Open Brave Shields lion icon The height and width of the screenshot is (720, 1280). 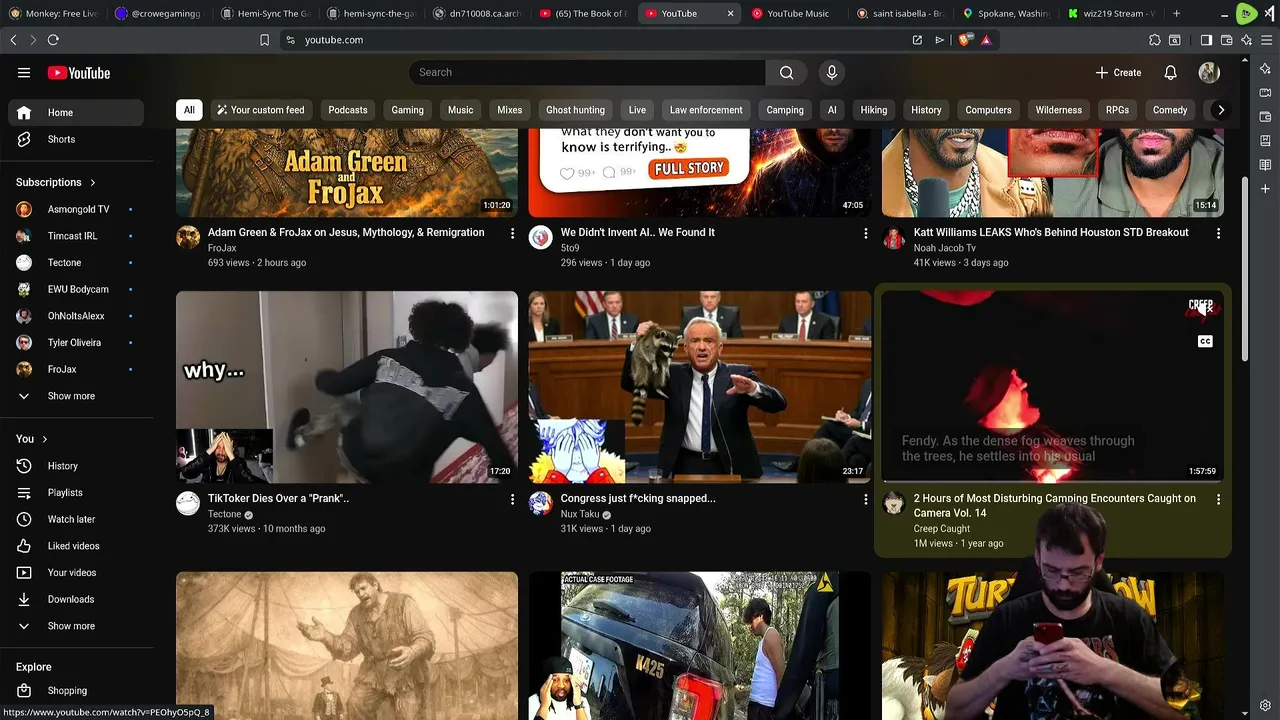pyautogui.click(x=964, y=40)
